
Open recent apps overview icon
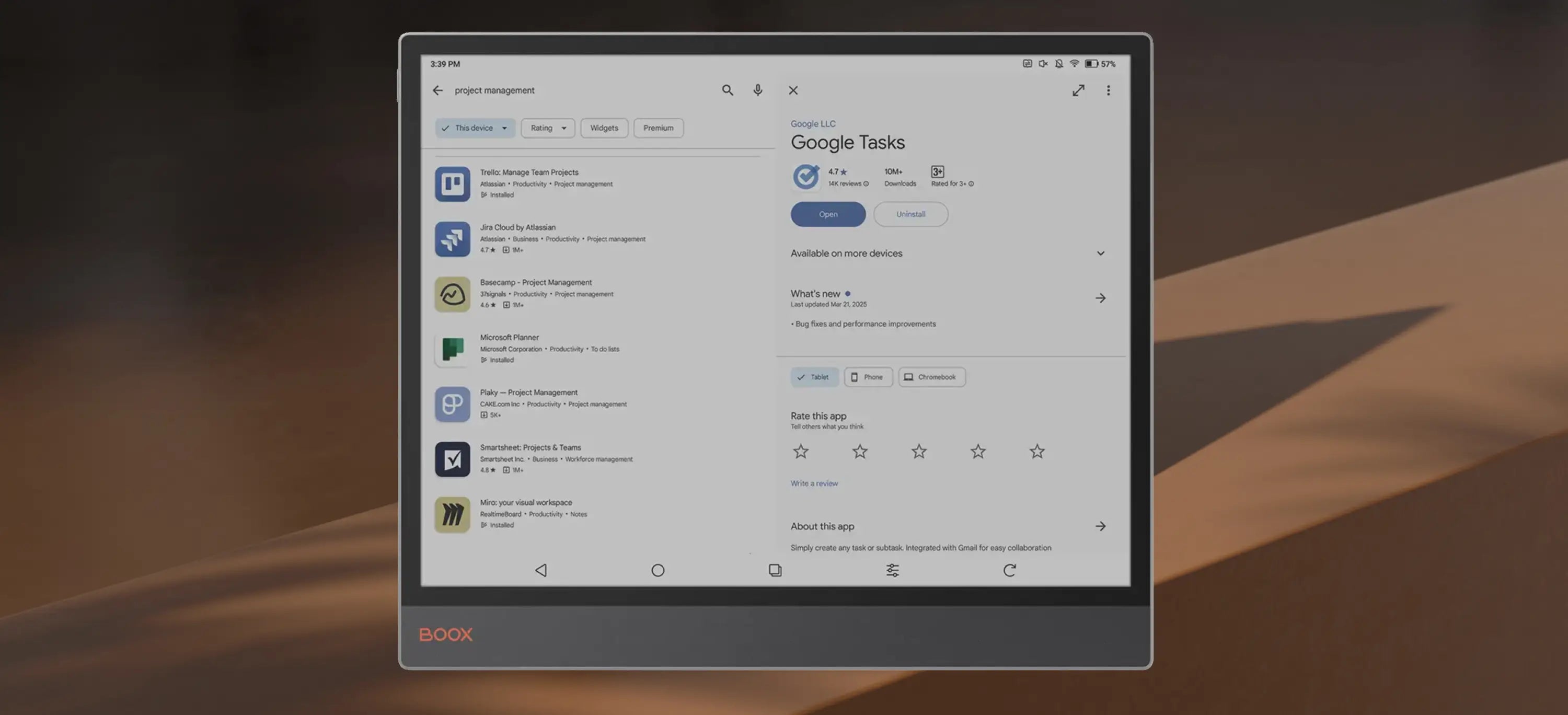point(775,570)
